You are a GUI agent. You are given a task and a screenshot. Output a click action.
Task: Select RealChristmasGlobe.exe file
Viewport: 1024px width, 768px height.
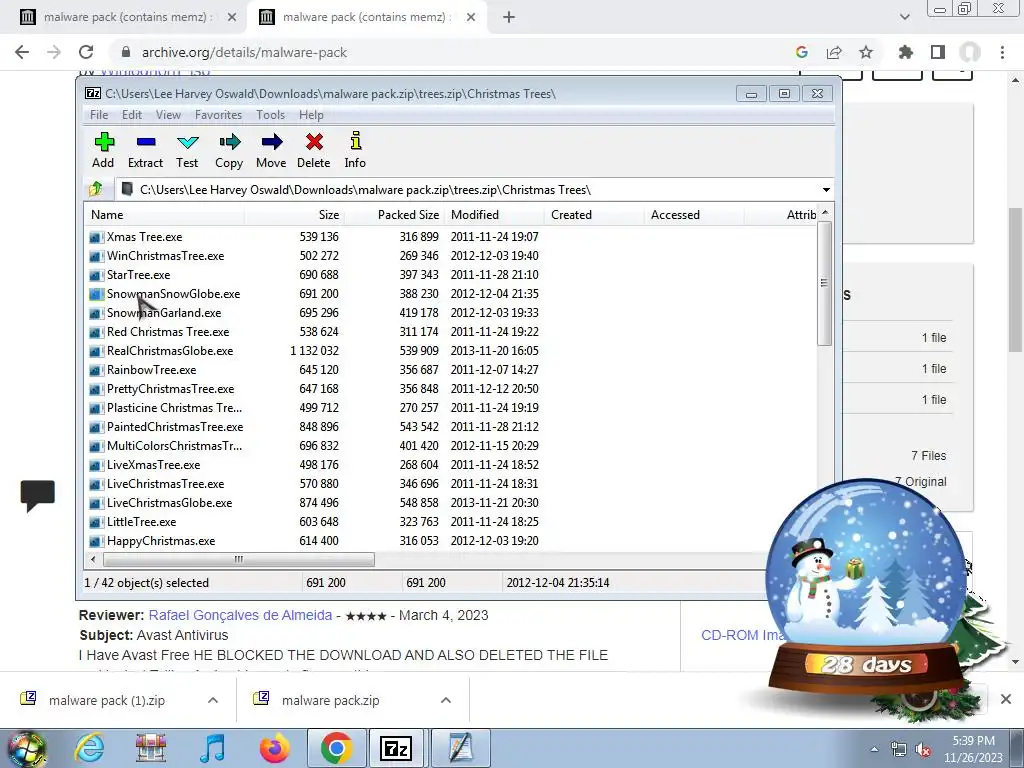[170, 351]
